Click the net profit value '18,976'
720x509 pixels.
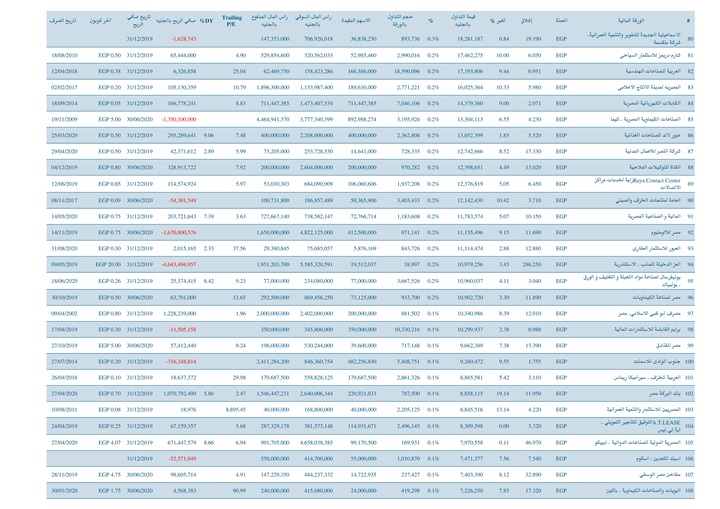pyautogui.click(x=188, y=410)
